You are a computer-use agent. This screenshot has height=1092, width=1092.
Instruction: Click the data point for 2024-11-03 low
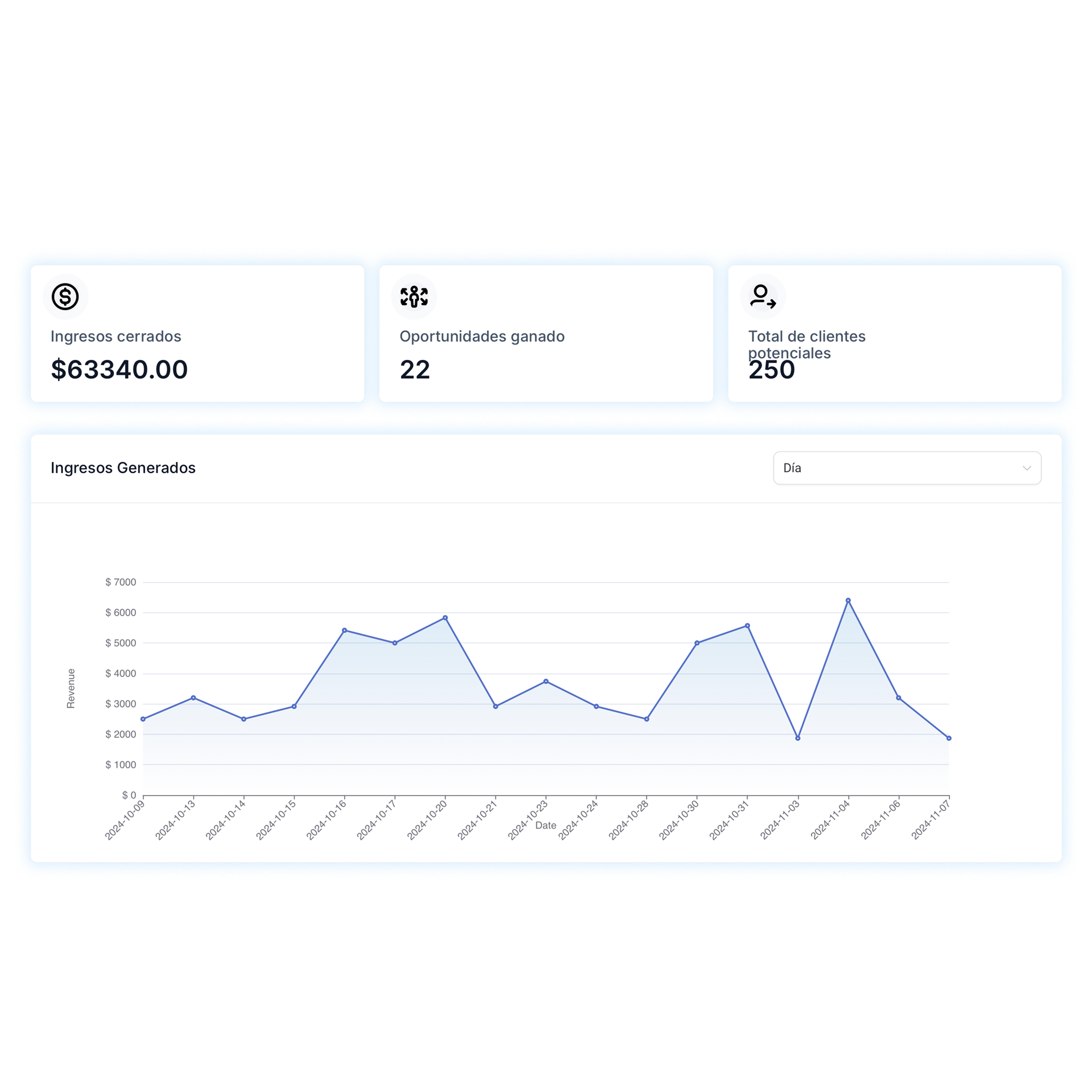(x=798, y=738)
